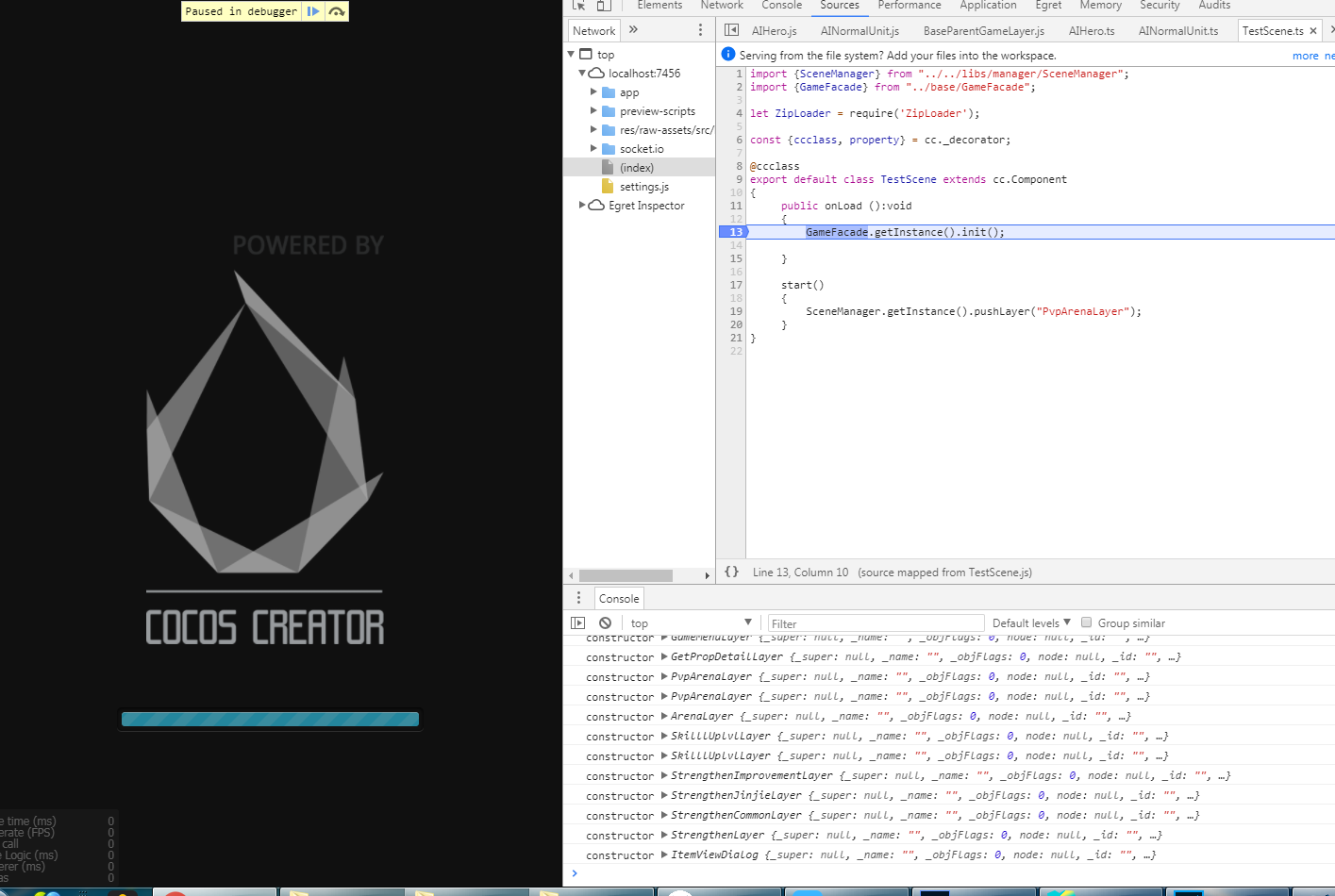
Task: Switch to the AIHero.ts file tab
Action: [x=1092, y=31]
